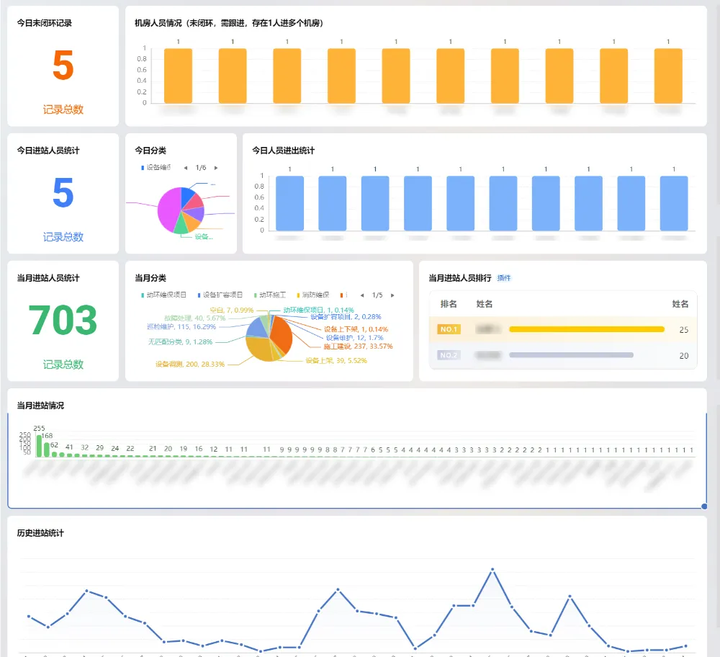Toggle 设备维修 legend item in 今日分类
720x657 pixels.
pos(156,168)
